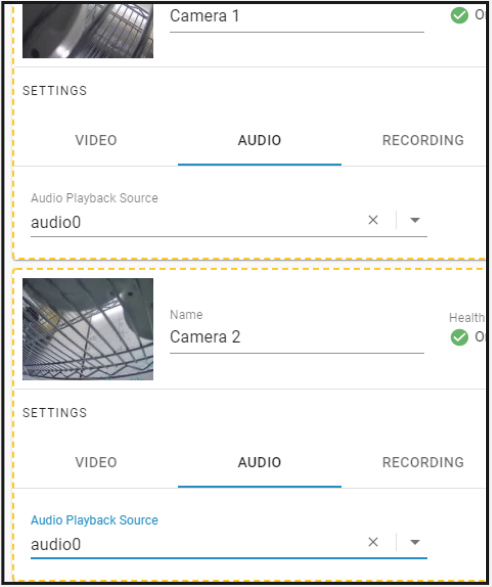The height and width of the screenshot is (587, 492).
Task: Switch to Camera 1 VIDEO tab
Action: (96, 140)
